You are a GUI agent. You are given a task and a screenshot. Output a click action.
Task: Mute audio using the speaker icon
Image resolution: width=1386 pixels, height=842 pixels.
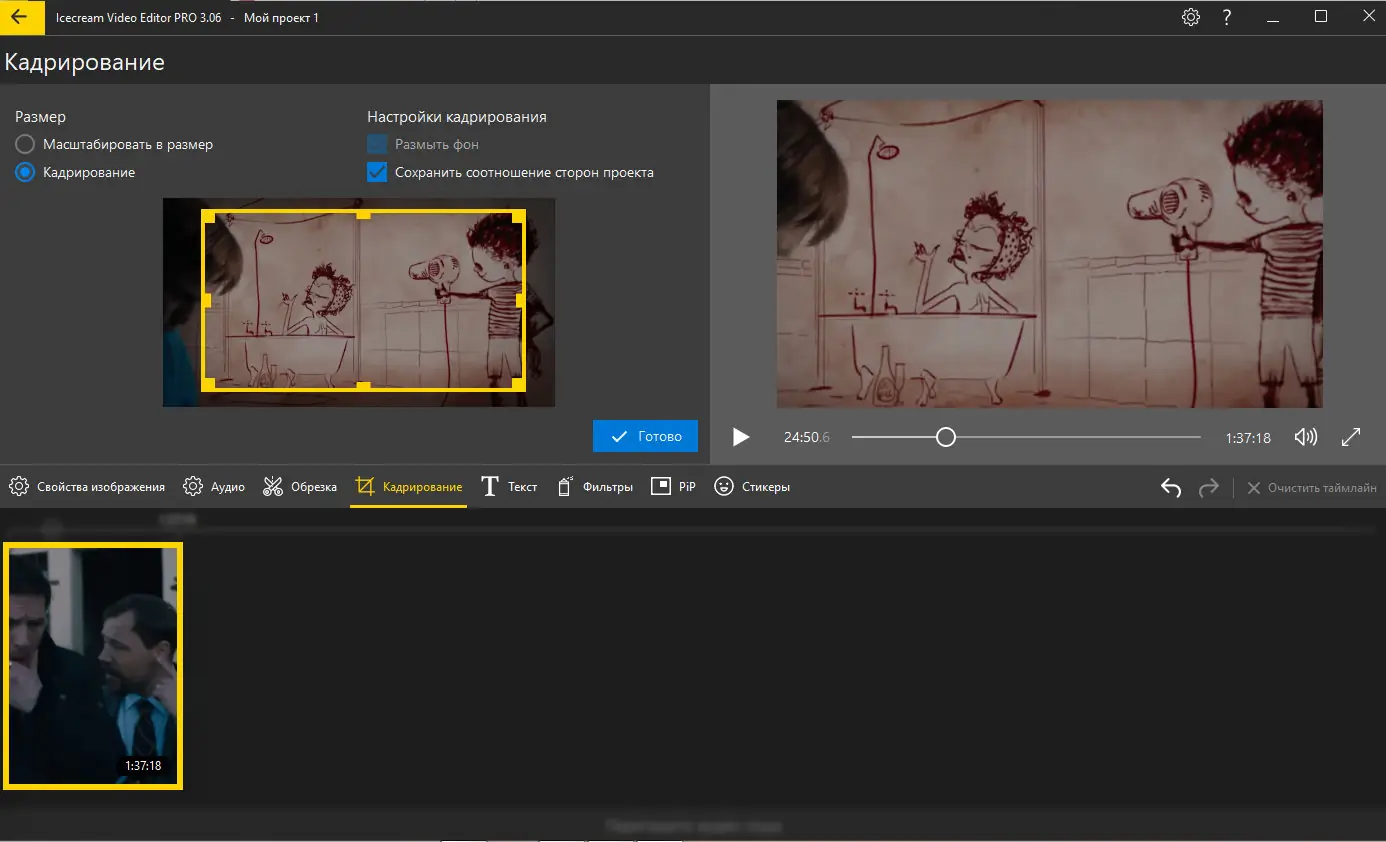click(1305, 437)
